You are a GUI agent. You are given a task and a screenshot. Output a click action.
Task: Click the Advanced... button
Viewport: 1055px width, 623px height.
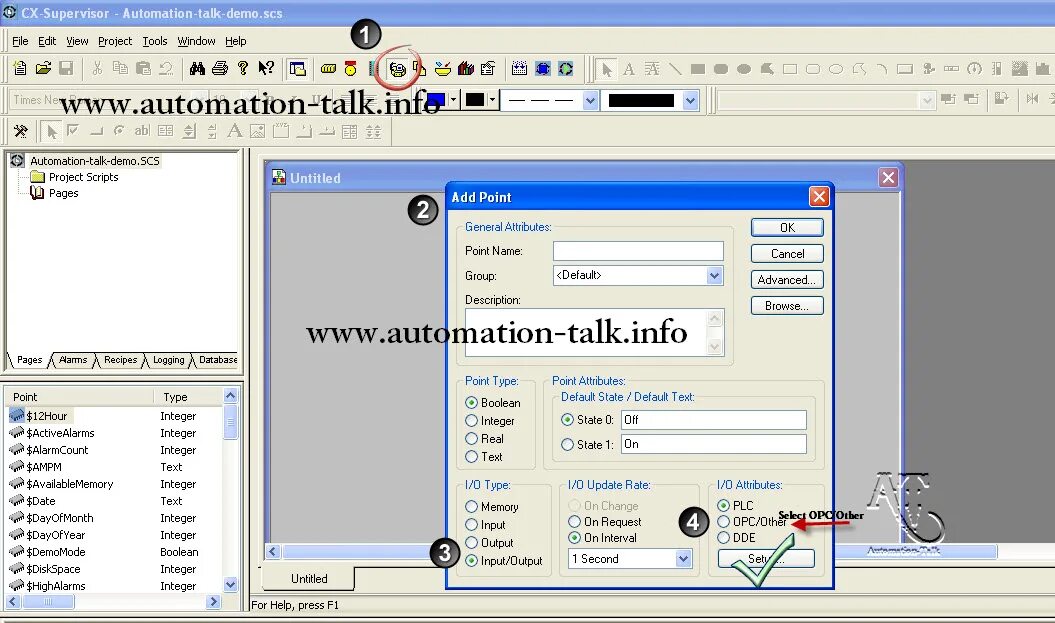pyautogui.click(x=787, y=280)
